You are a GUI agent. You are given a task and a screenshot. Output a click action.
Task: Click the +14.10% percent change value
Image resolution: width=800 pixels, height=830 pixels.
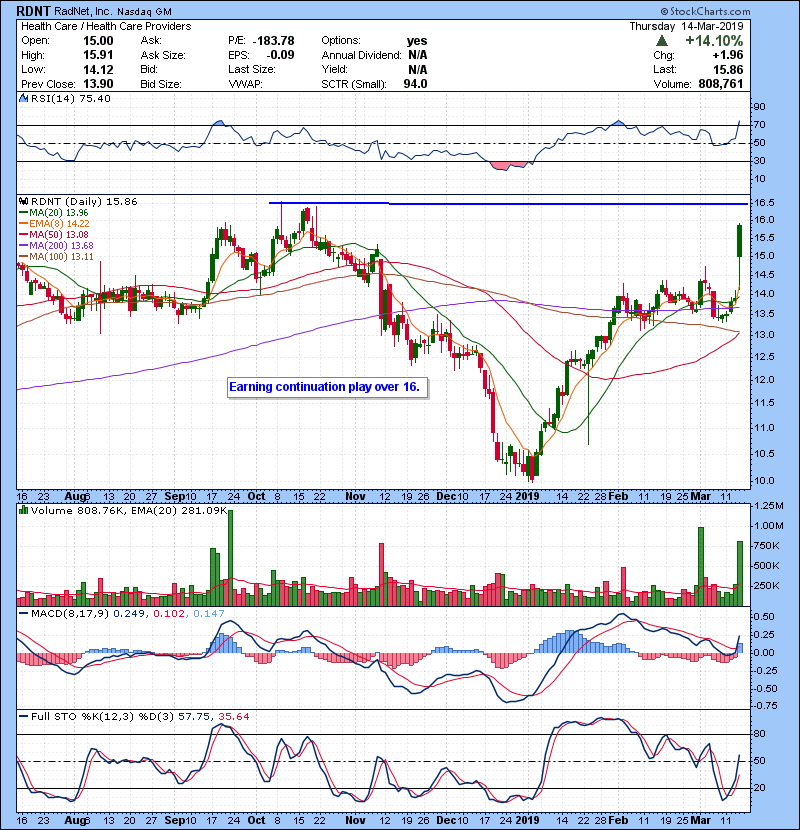pyautogui.click(x=714, y=41)
